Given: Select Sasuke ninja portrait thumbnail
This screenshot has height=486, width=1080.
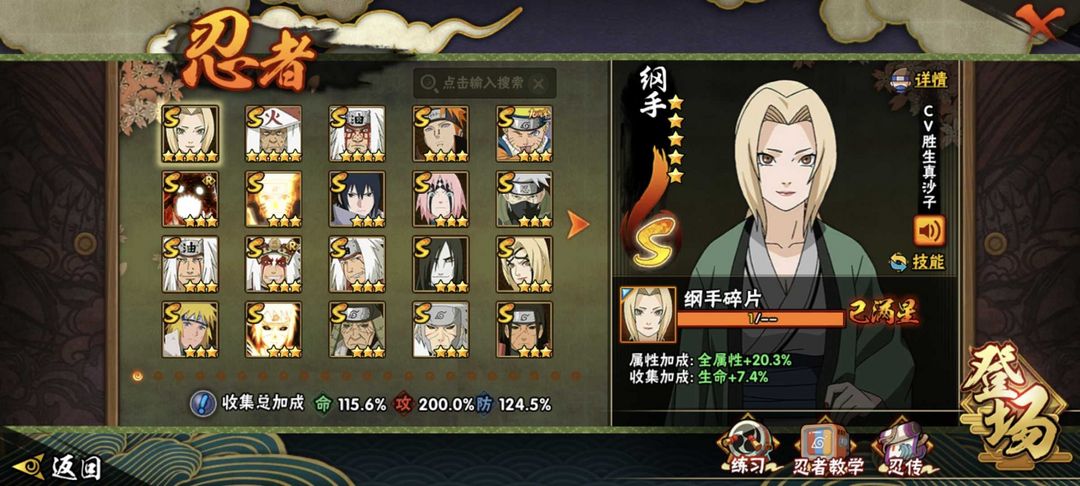Looking at the screenshot, I should click(x=357, y=199).
